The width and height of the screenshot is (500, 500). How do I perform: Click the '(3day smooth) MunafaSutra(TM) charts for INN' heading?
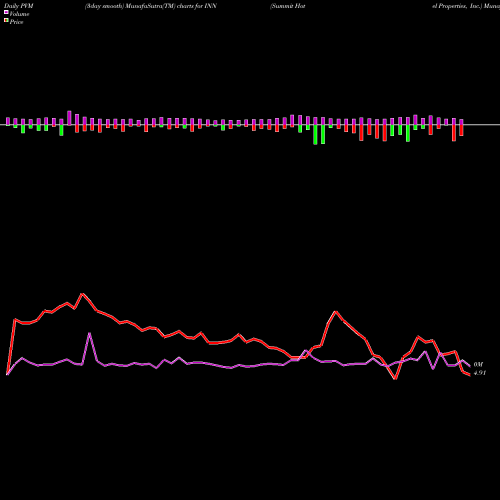click(151, 6)
